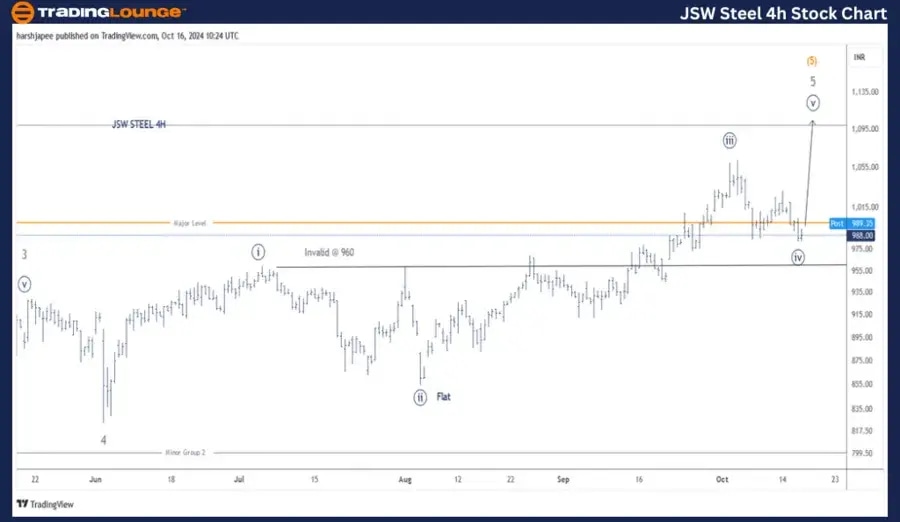Click the Sep label on time axis
The width and height of the screenshot is (900, 522).
tap(563, 480)
